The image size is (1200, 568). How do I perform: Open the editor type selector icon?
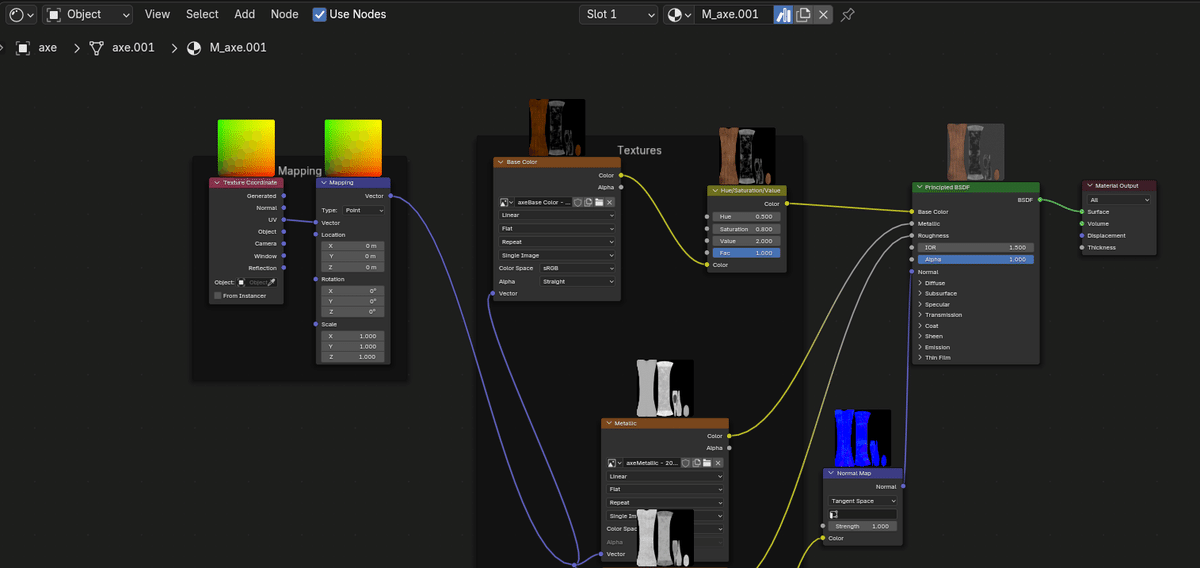point(20,14)
